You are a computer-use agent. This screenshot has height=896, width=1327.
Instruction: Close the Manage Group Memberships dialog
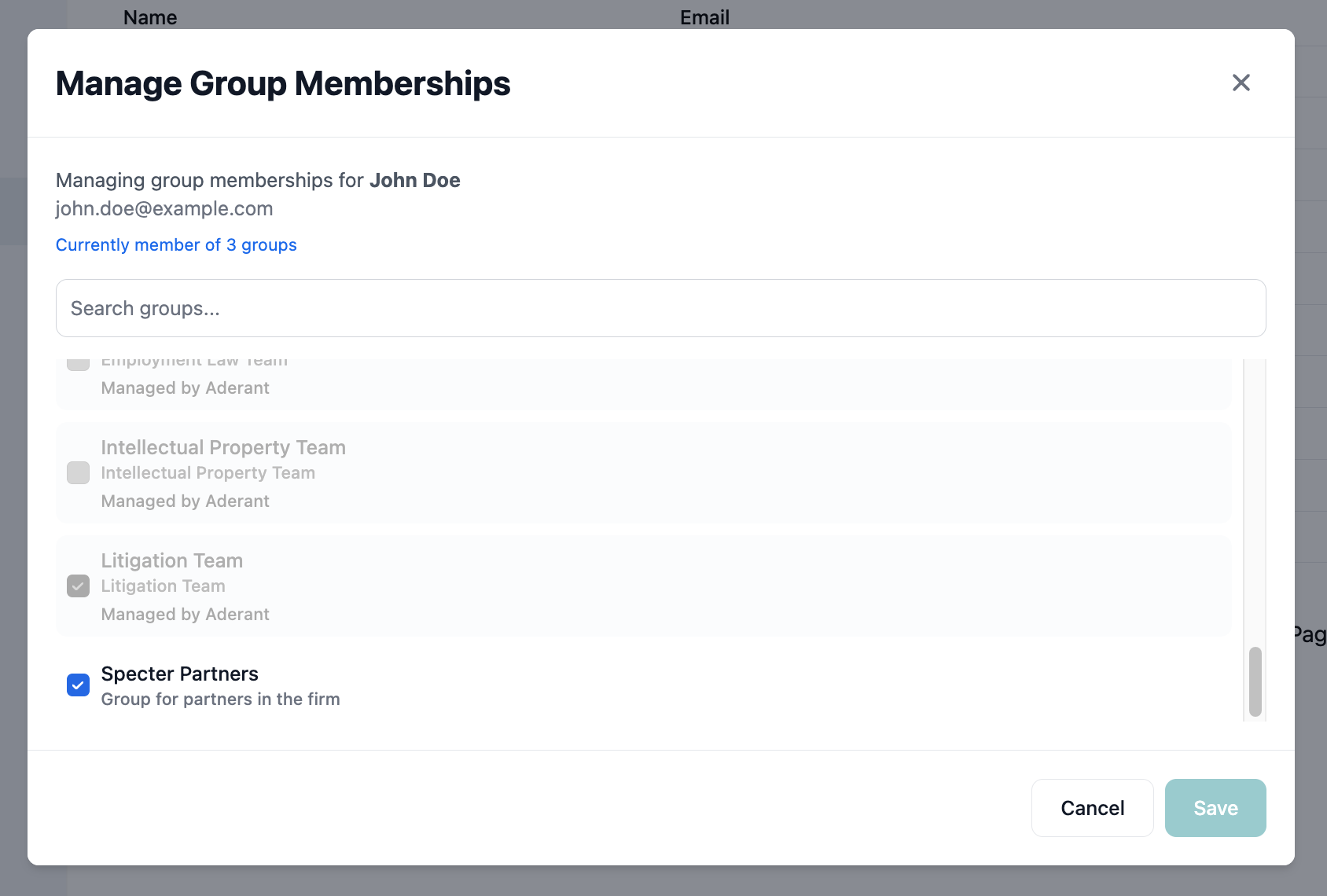[1241, 83]
